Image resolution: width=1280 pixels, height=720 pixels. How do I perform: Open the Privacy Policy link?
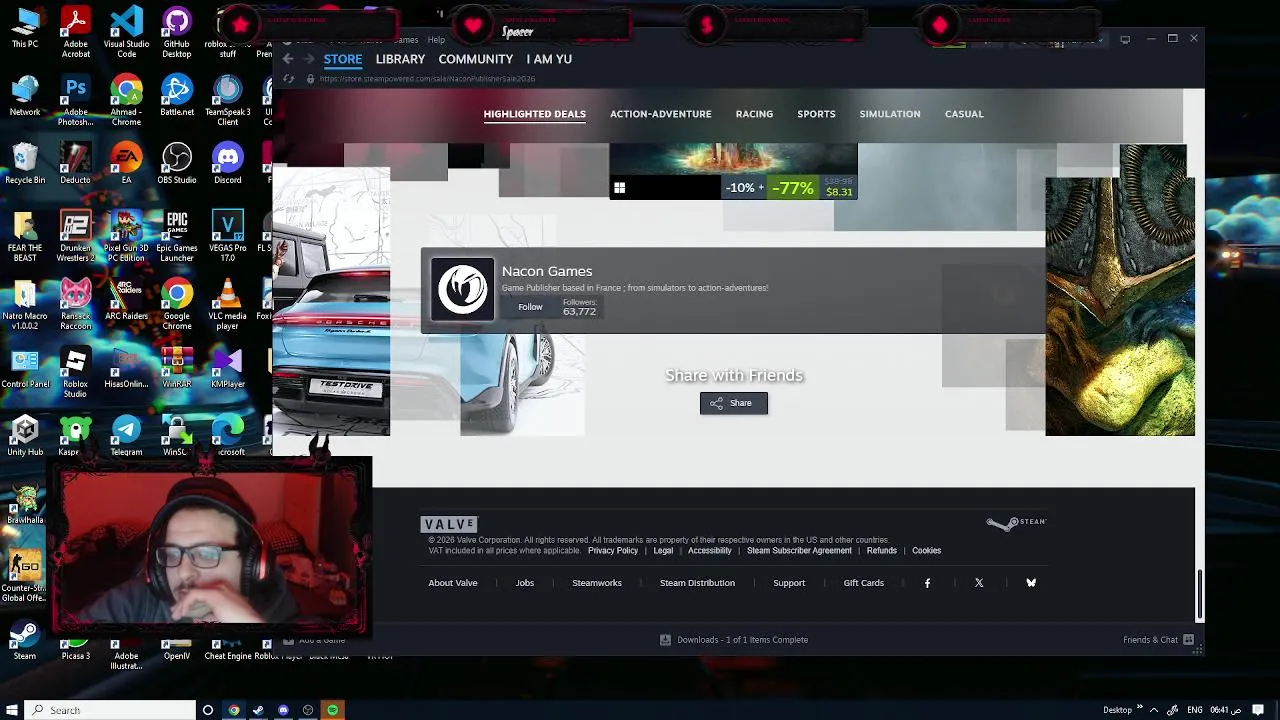613,551
